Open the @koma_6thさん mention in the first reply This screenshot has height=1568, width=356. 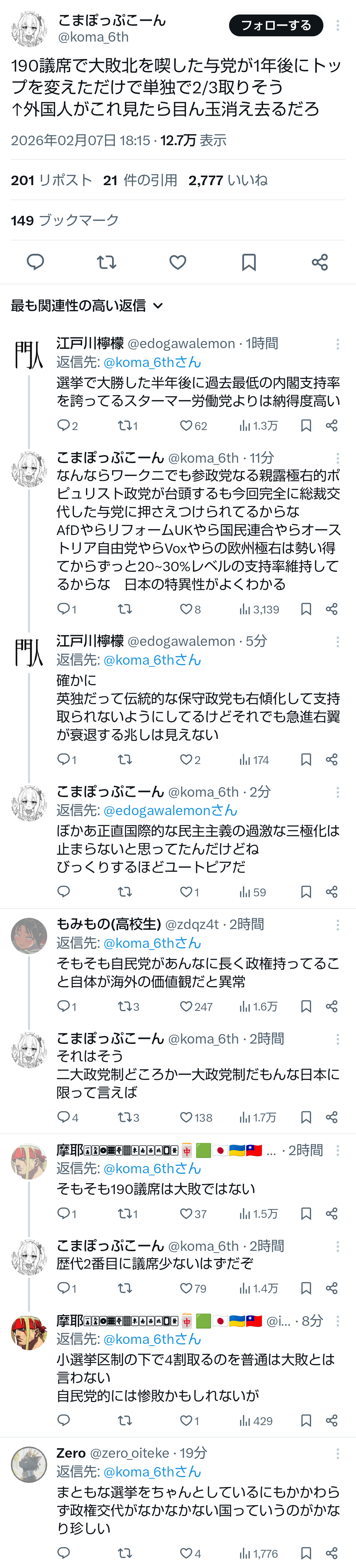tap(152, 362)
